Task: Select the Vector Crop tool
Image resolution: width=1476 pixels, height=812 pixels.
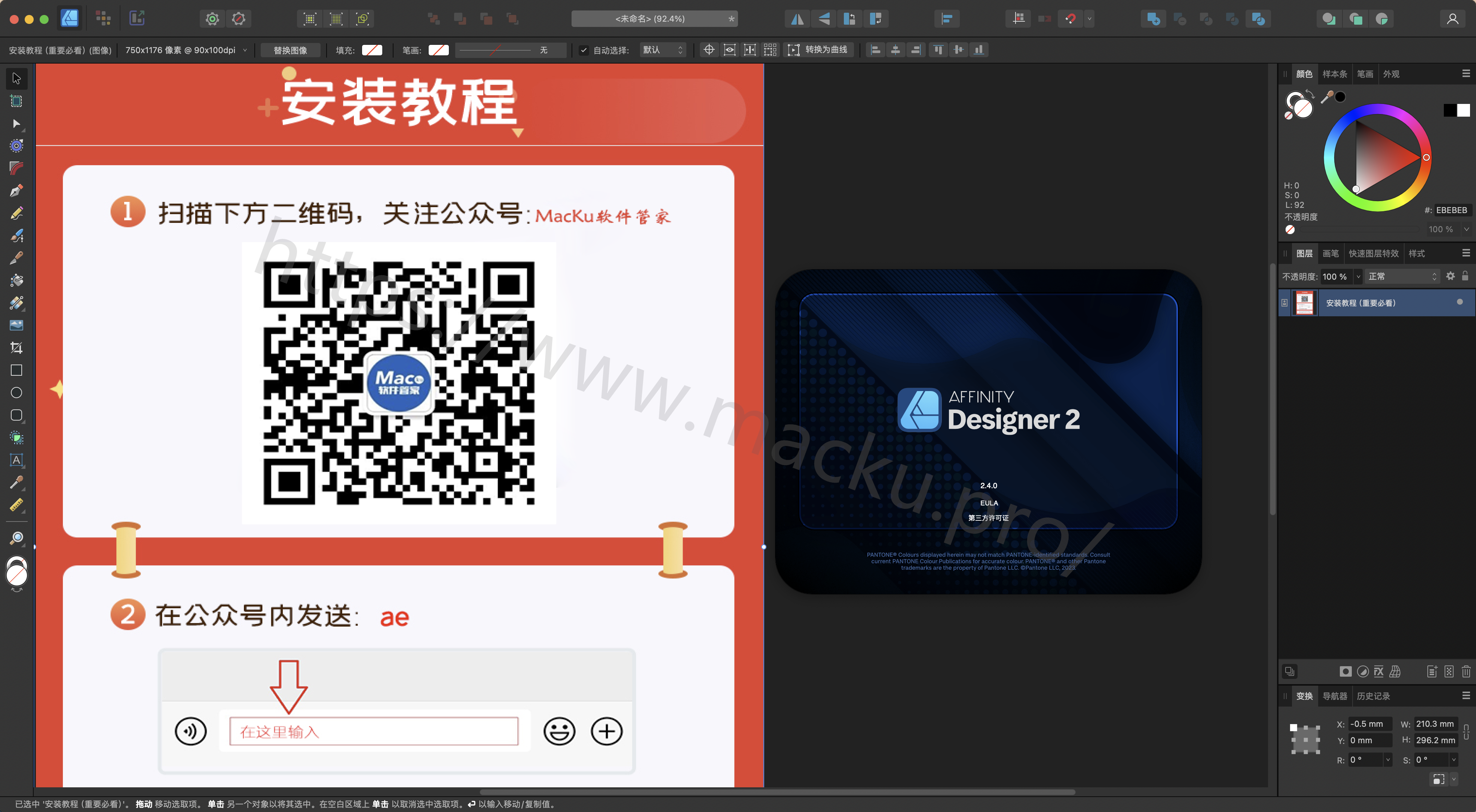Action: tap(16, 348)
